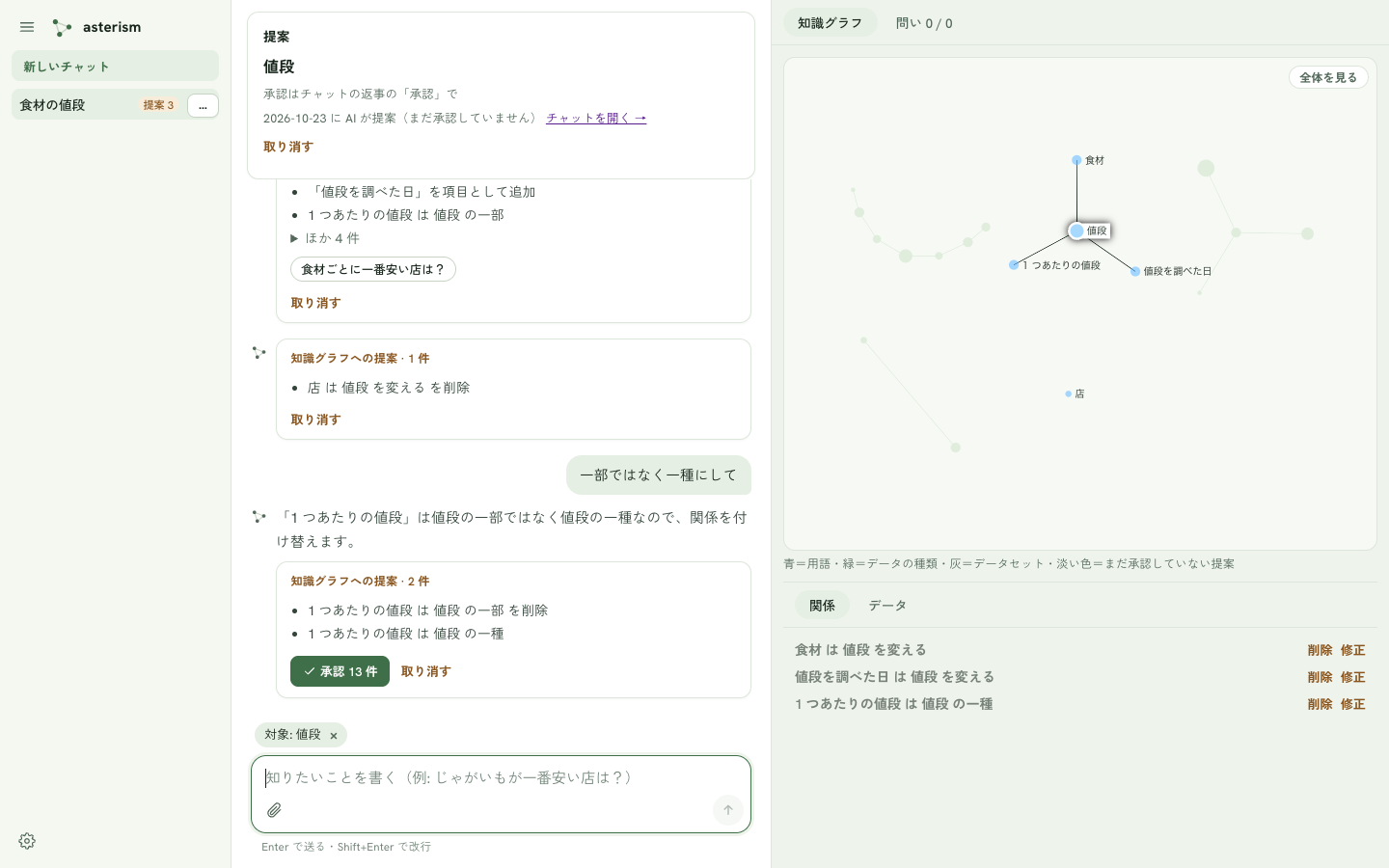Select the 1 つあたりの値段 graph node
The height and width of the screenshot is (868, 1389).
pos(1015,264)
